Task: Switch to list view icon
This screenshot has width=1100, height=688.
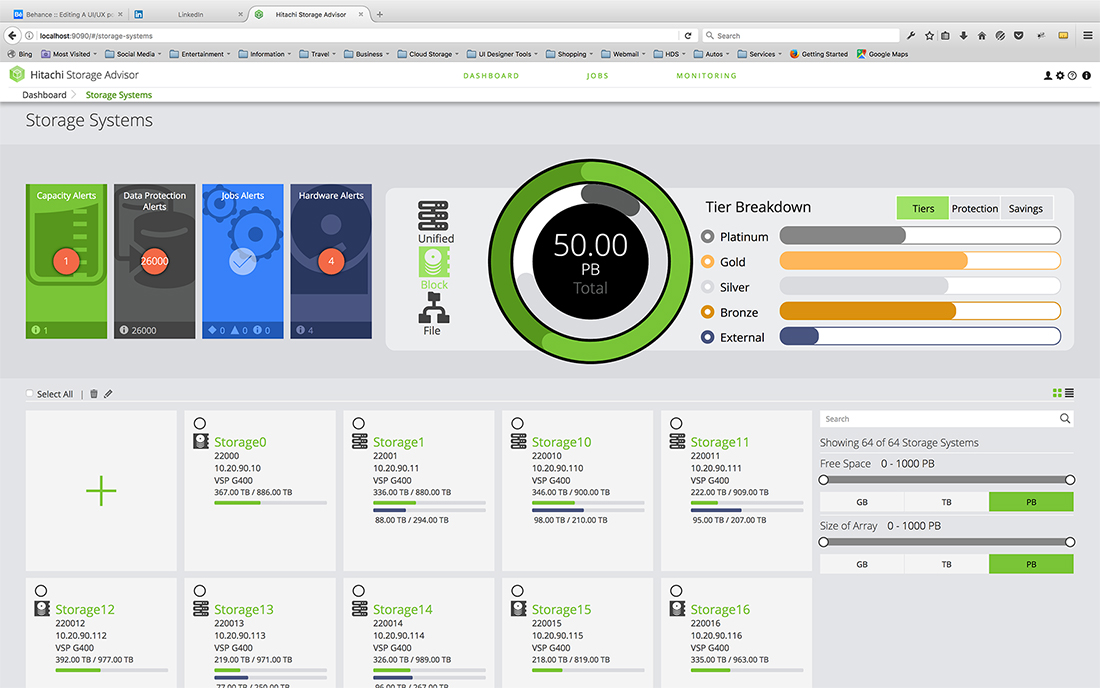Action: point(1069,393)
